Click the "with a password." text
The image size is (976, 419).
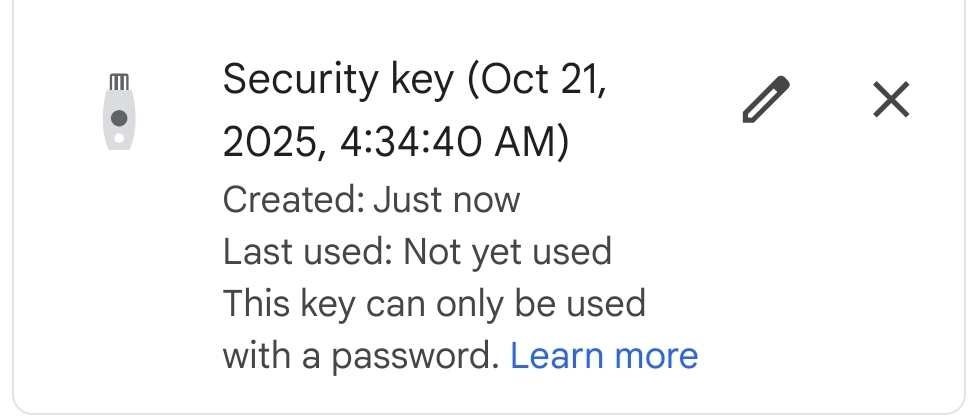pos(360,355)
